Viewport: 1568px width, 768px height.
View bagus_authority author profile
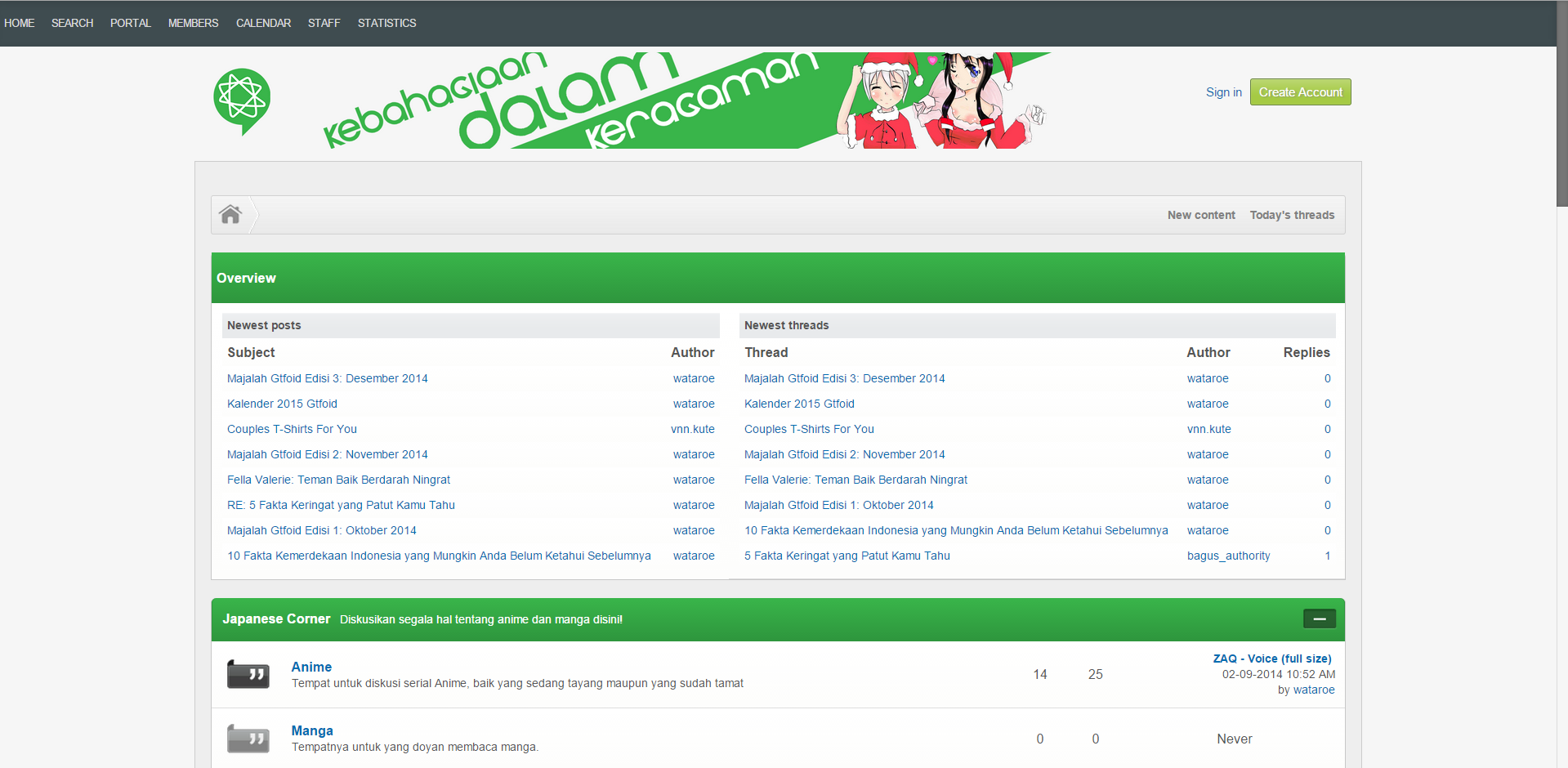tap(1228, 556)
